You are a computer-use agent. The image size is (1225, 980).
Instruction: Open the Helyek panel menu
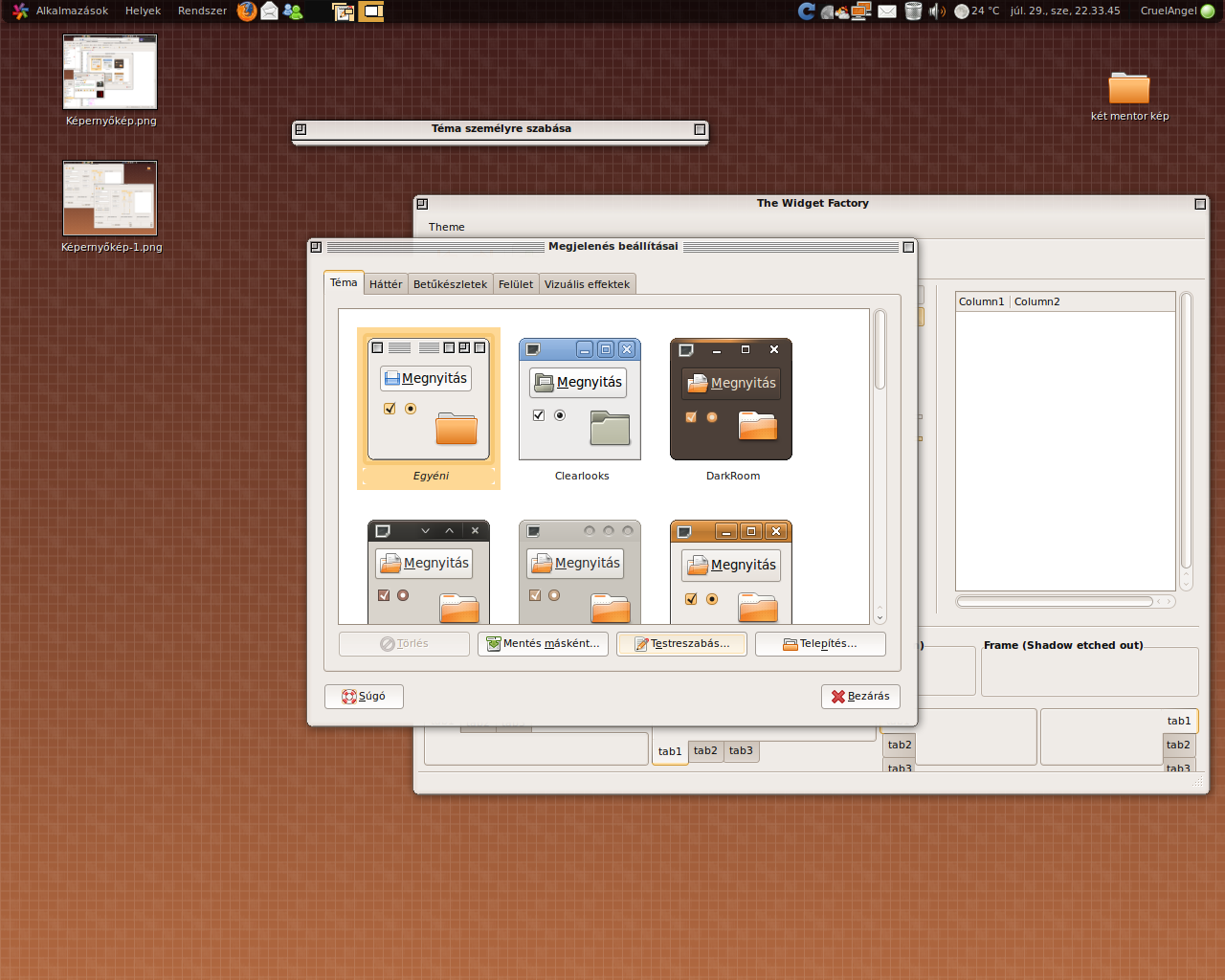[143, 11]
